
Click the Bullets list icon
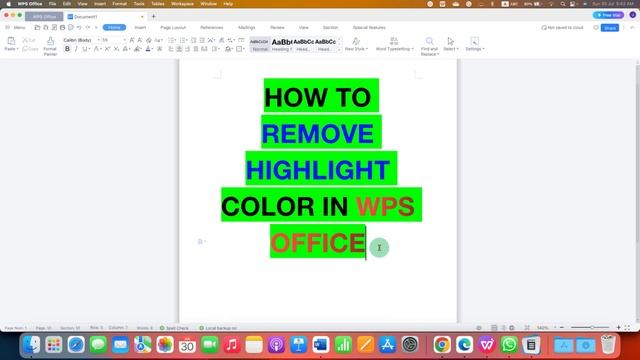pos(172,40)
